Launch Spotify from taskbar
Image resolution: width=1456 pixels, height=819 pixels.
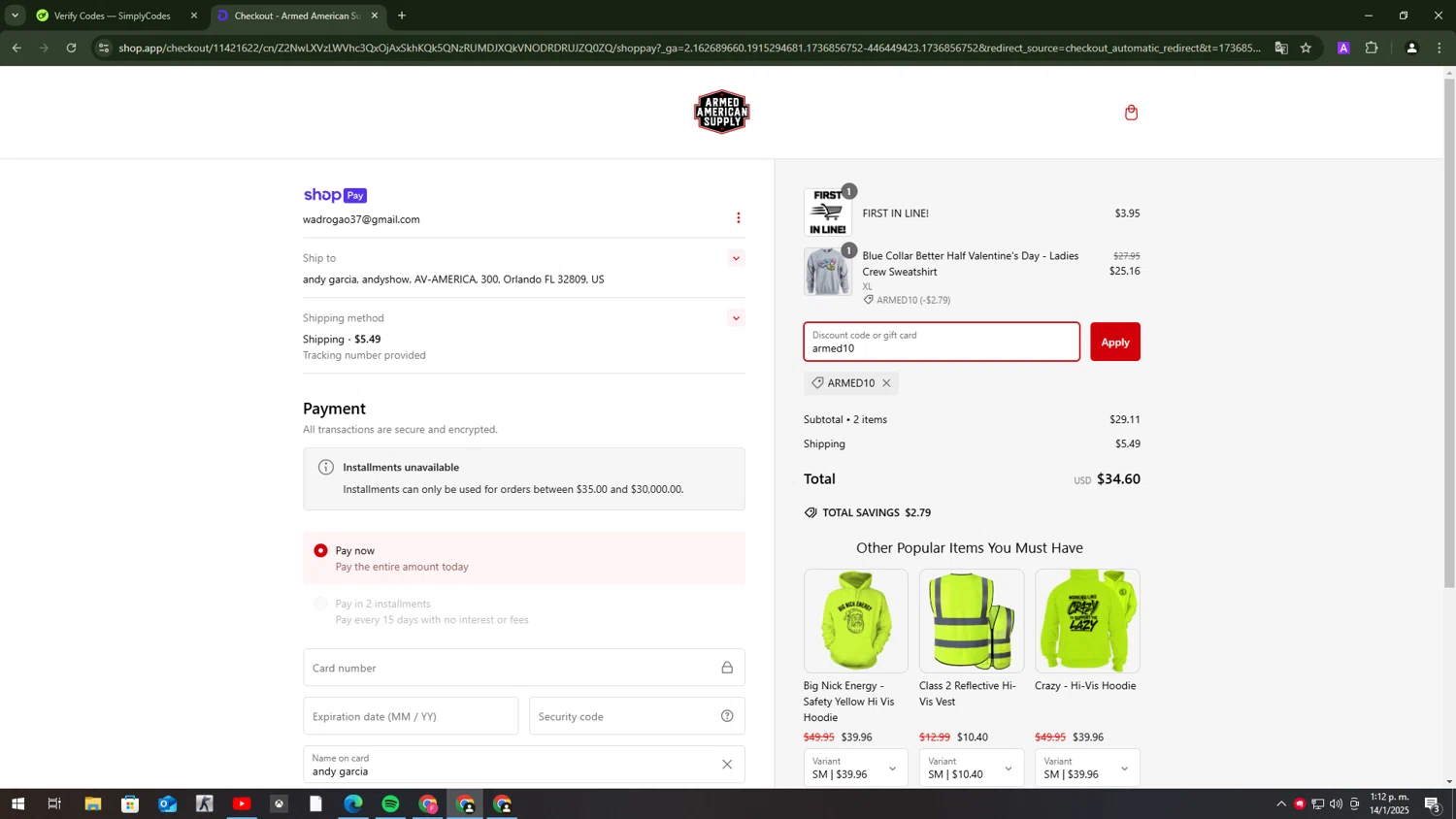(x=390, y=804)
